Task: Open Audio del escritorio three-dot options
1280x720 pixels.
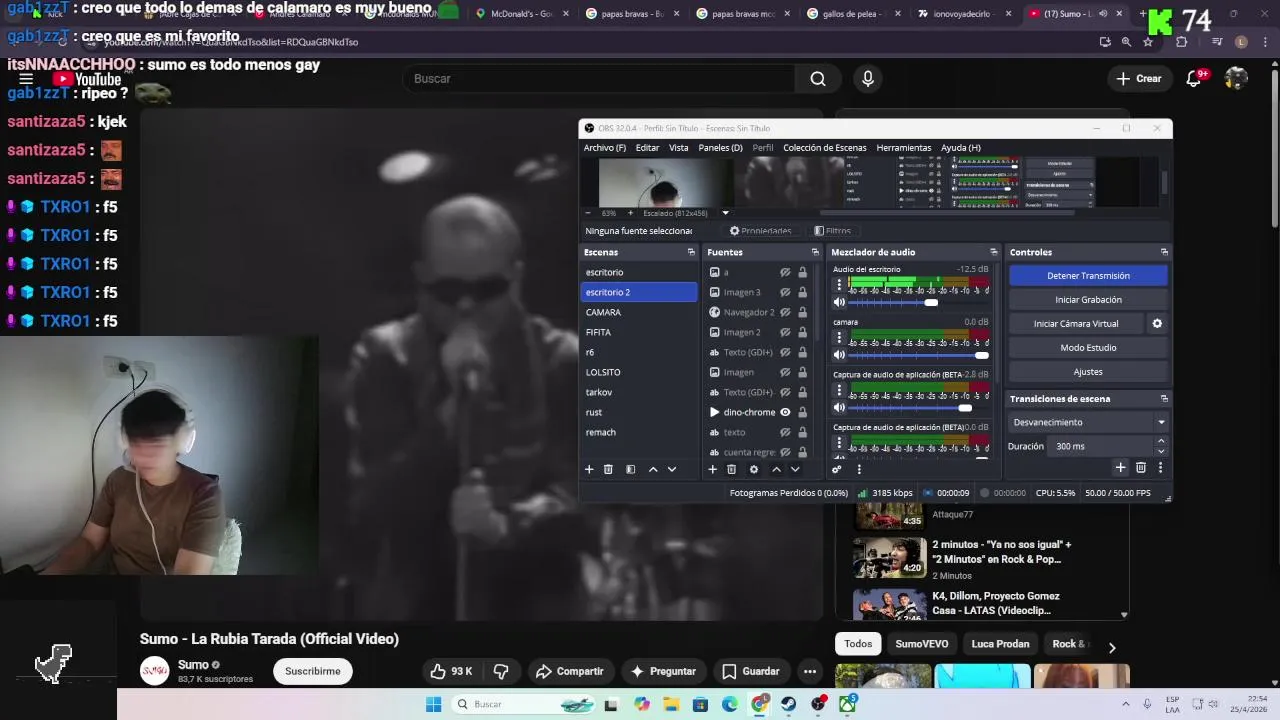Action: [x=839, y=285]
